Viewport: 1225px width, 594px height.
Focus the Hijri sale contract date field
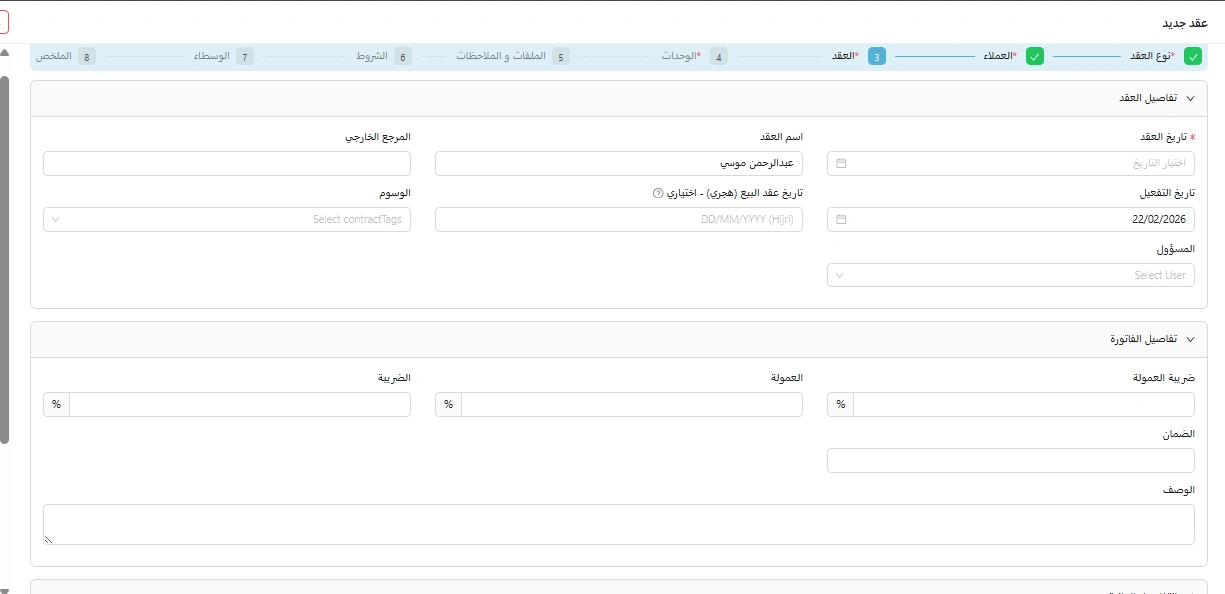click(619, 219)
